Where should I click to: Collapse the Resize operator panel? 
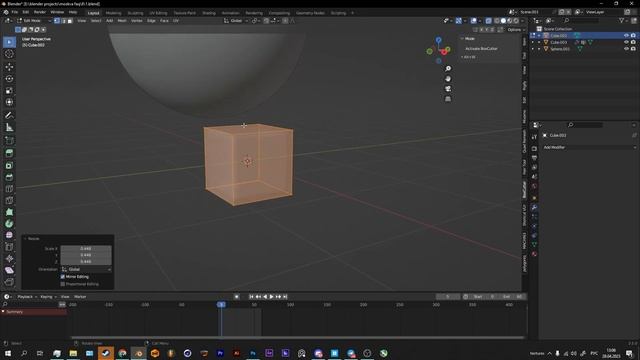(25, 238)
